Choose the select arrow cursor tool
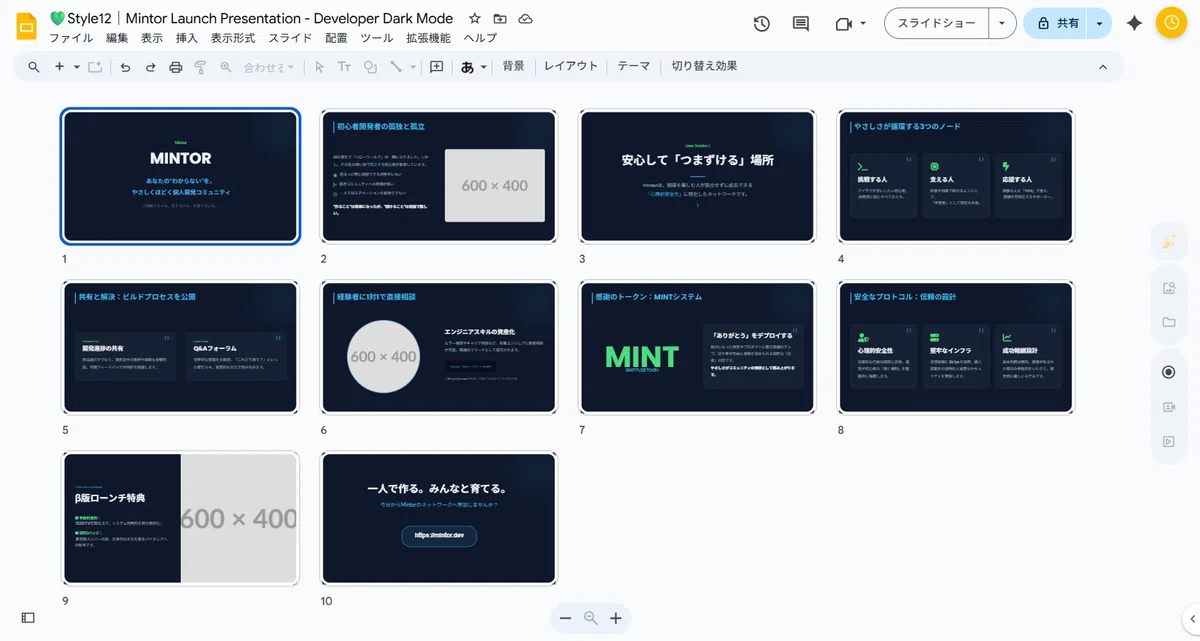1200x641 pixels. point(319,67)
